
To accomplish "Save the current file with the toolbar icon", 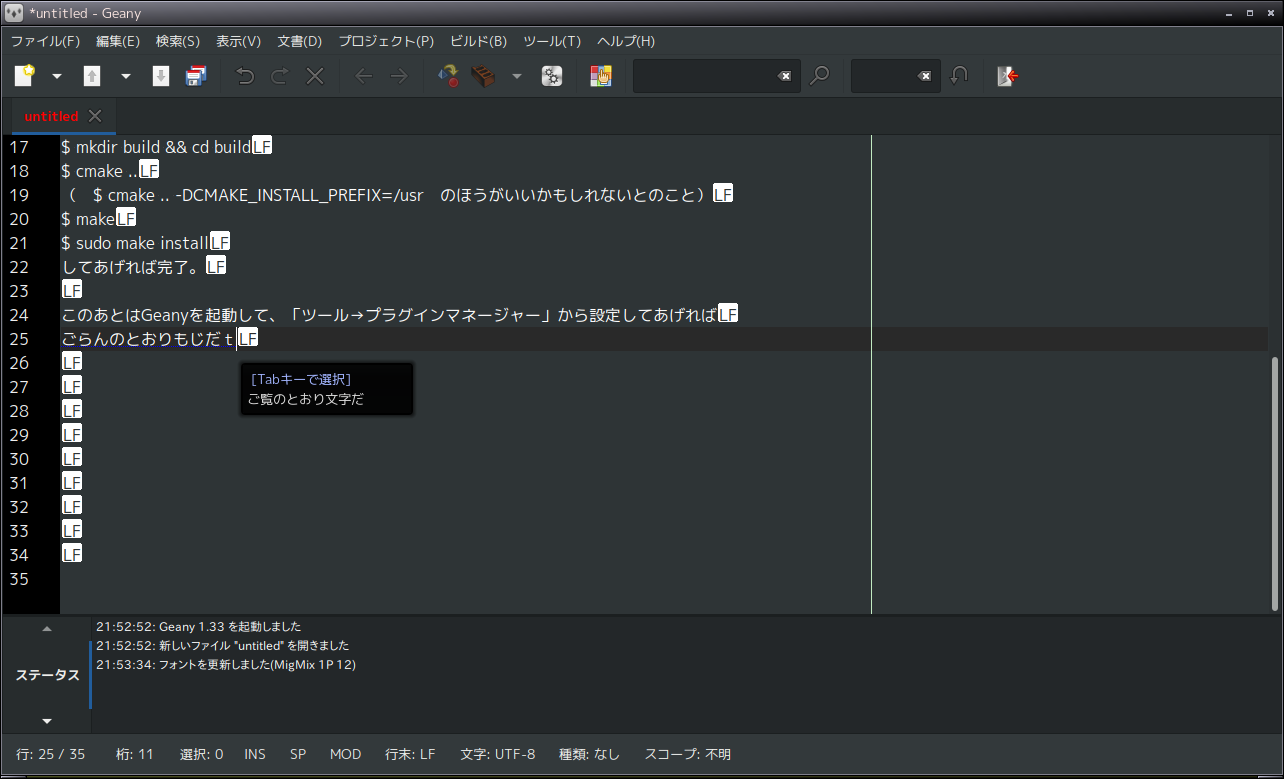I will (160, 76).
